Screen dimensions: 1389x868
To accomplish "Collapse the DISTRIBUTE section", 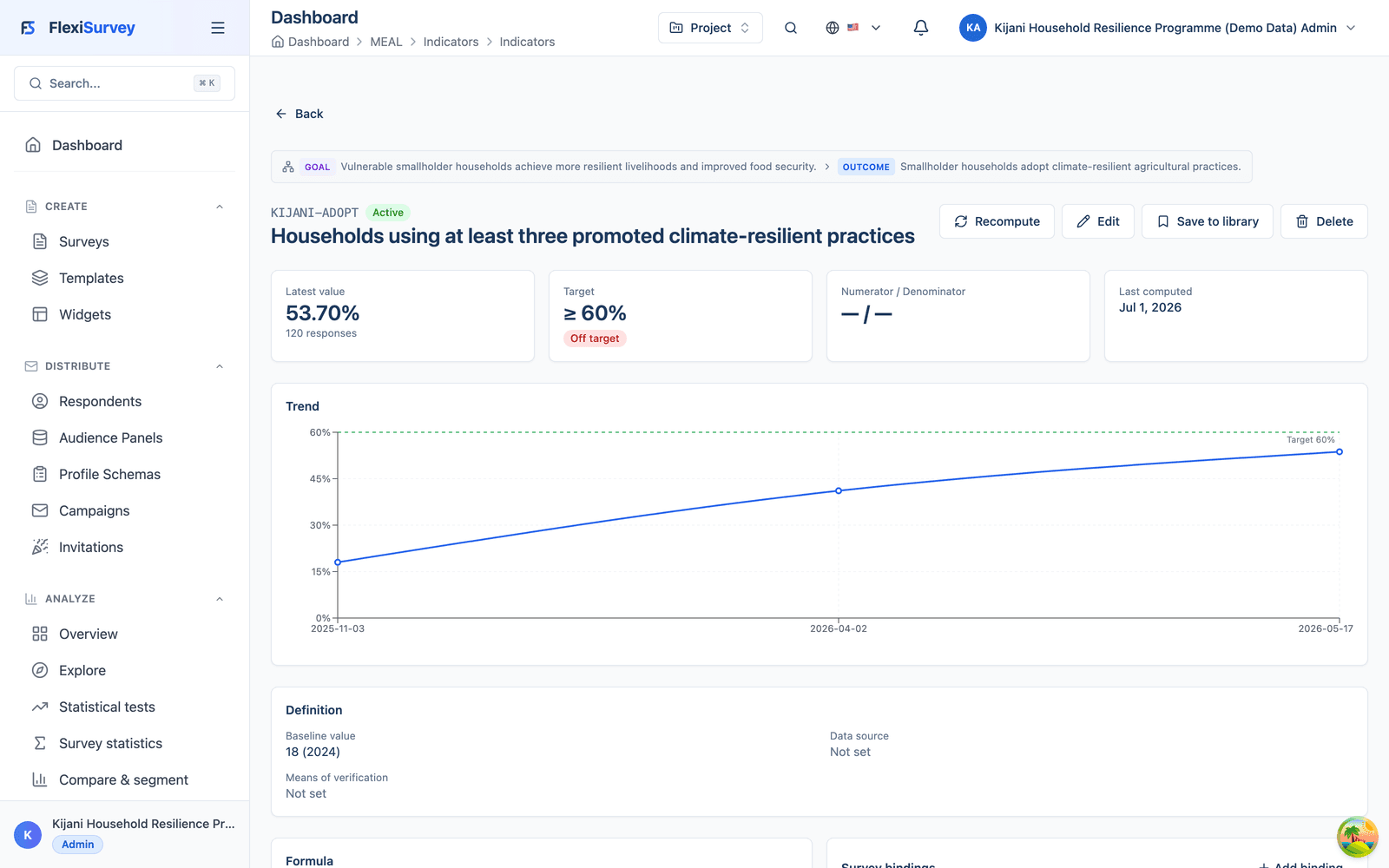I will click(x=220, y=366).
